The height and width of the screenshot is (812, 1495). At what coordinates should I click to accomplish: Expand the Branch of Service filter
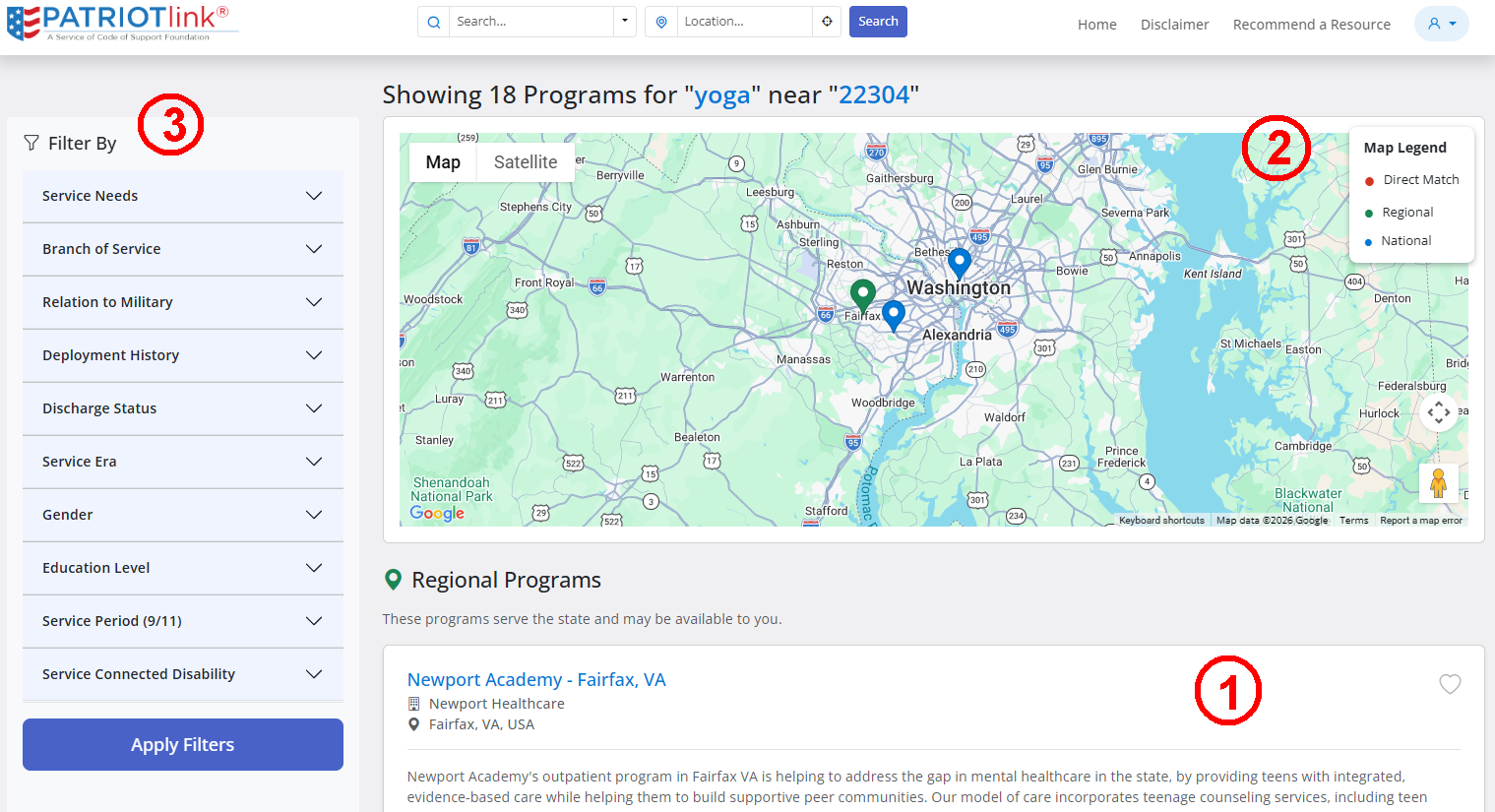pos(183,249)
